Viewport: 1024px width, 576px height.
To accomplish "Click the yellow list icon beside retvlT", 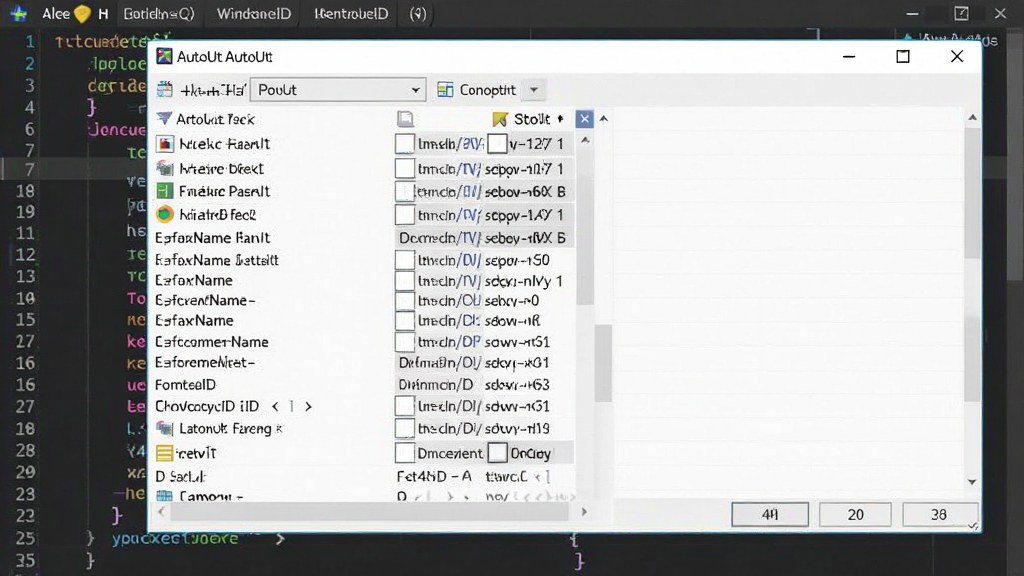I will point(165,453).
